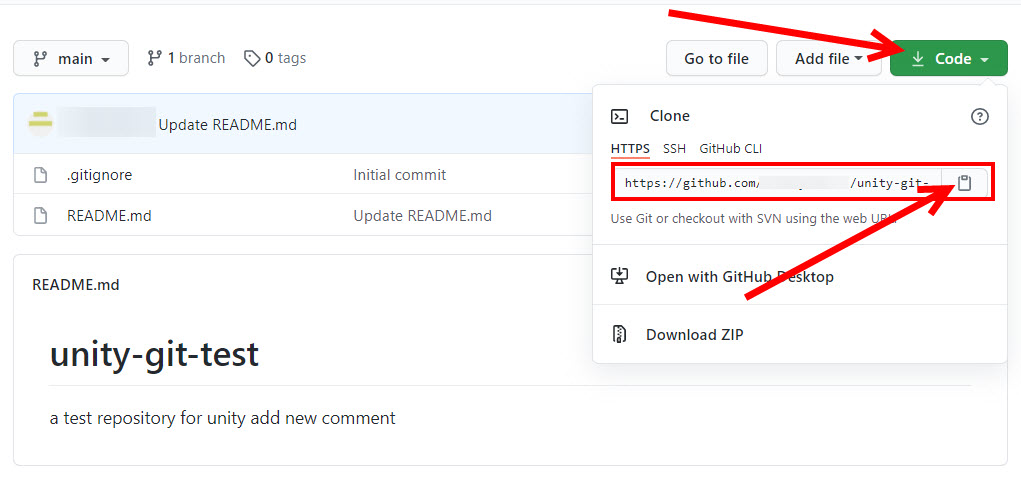Open the README.md file in list
Image resolution: width=1021 pixels, height=492 pixels.
click(109, 215)
